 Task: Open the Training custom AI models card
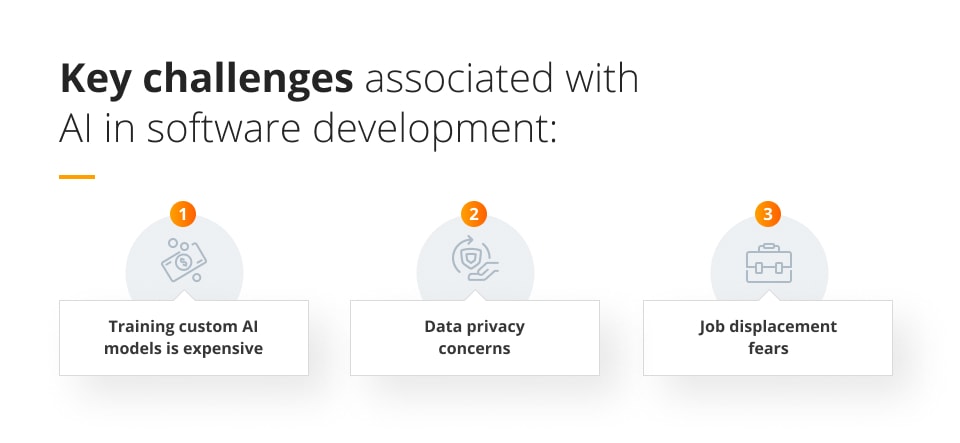point(184,337)
